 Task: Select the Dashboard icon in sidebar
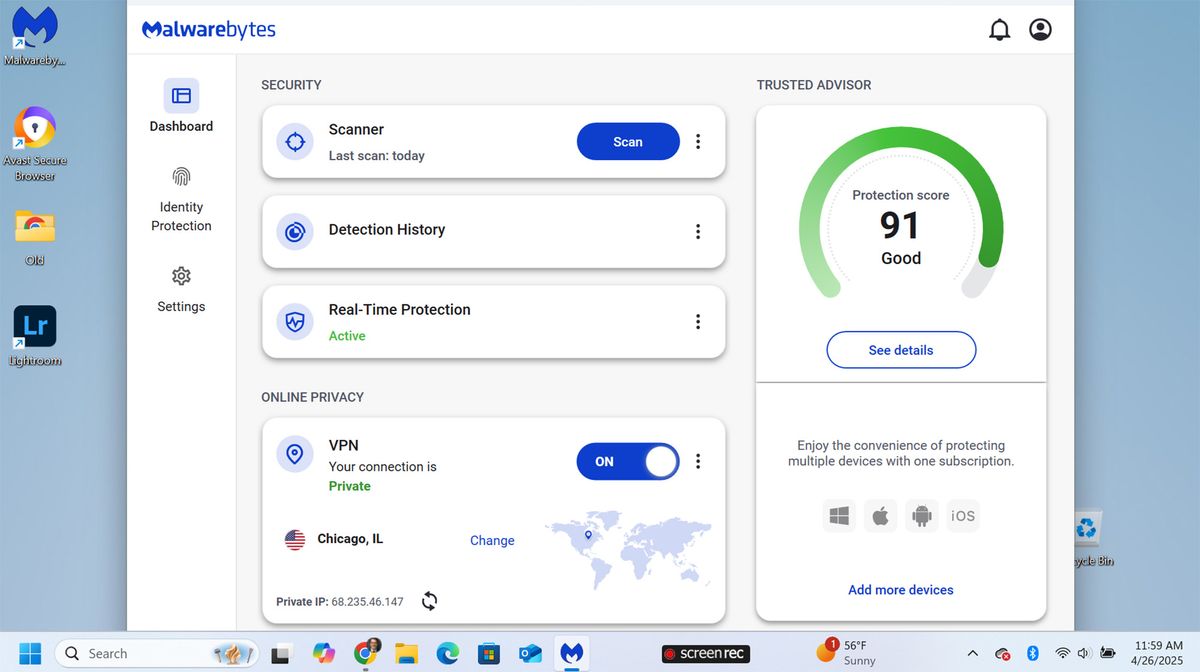point(181,96)
